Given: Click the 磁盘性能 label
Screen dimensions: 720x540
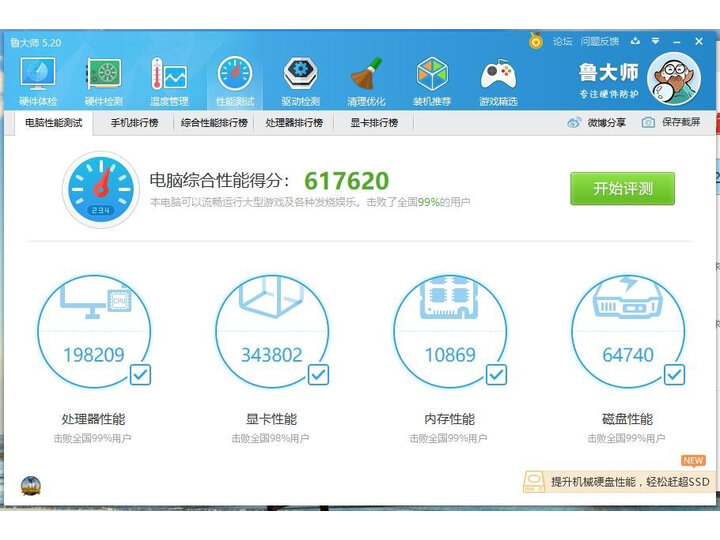Looking at the screenshot, I should tap(627, 419).
